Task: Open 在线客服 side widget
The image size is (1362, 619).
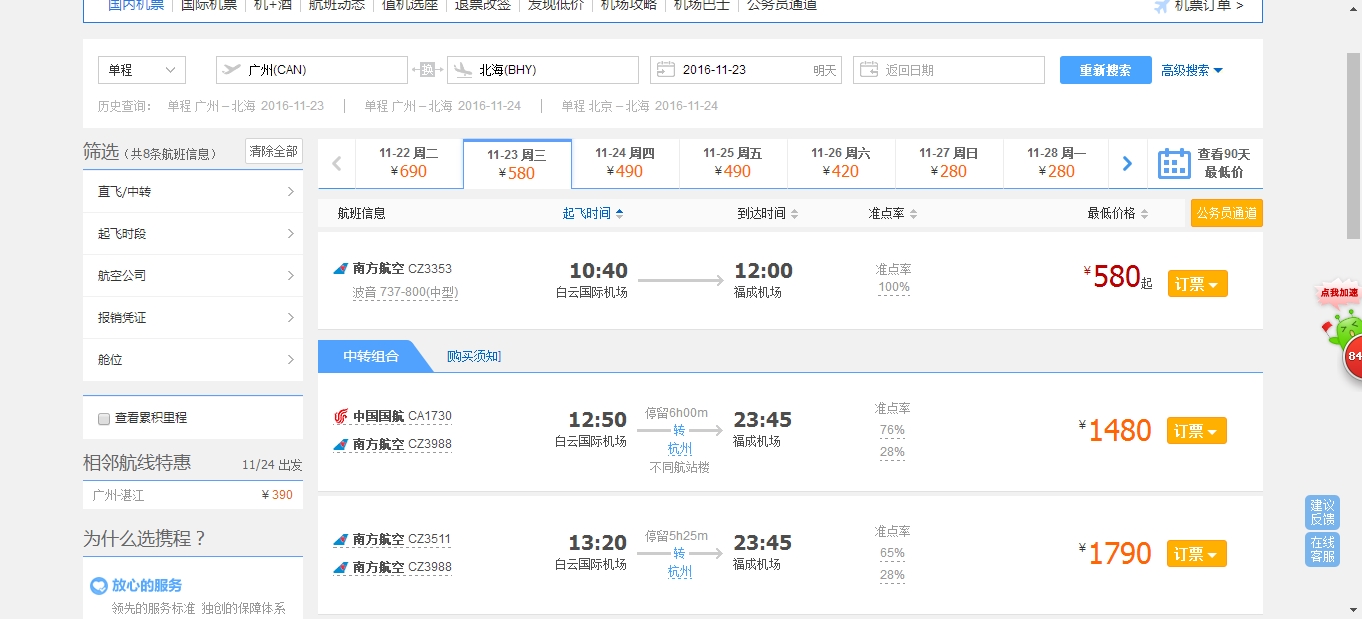Action: click(1322, 549)
